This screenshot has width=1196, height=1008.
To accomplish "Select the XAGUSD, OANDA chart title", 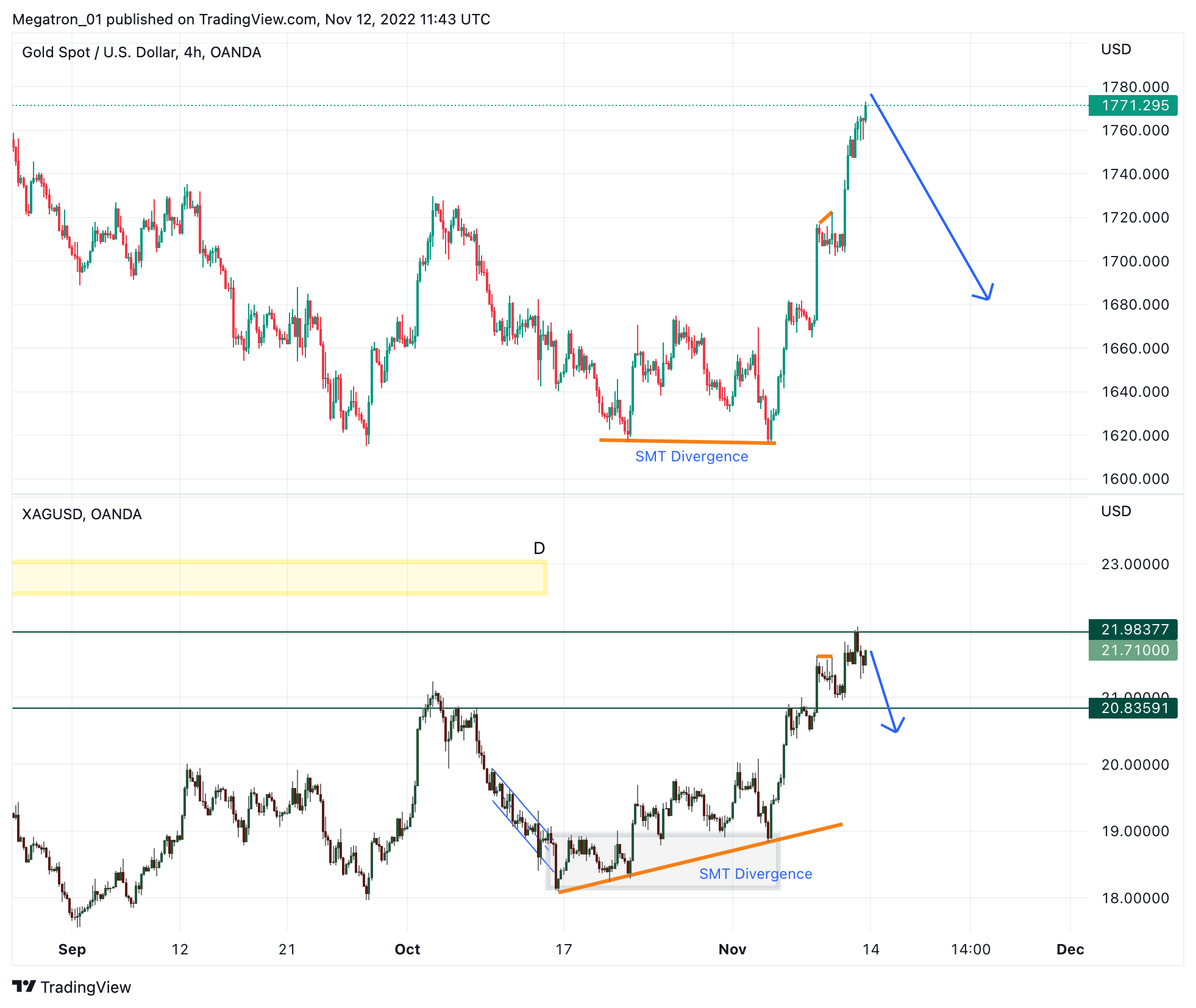I will click(x=82, y=514).
